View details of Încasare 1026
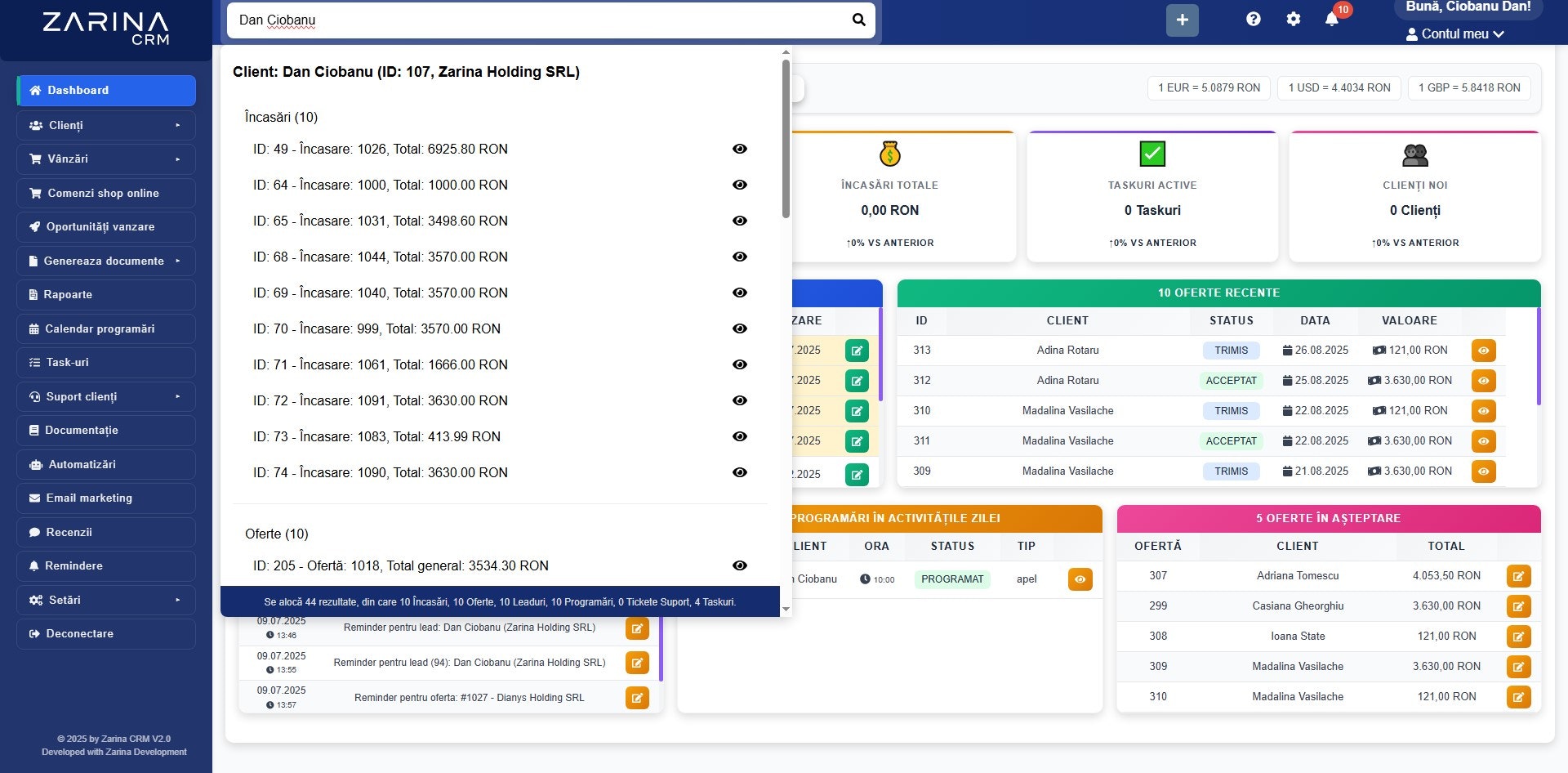Viewport: 1568px width, 773px height. point(739,149)
